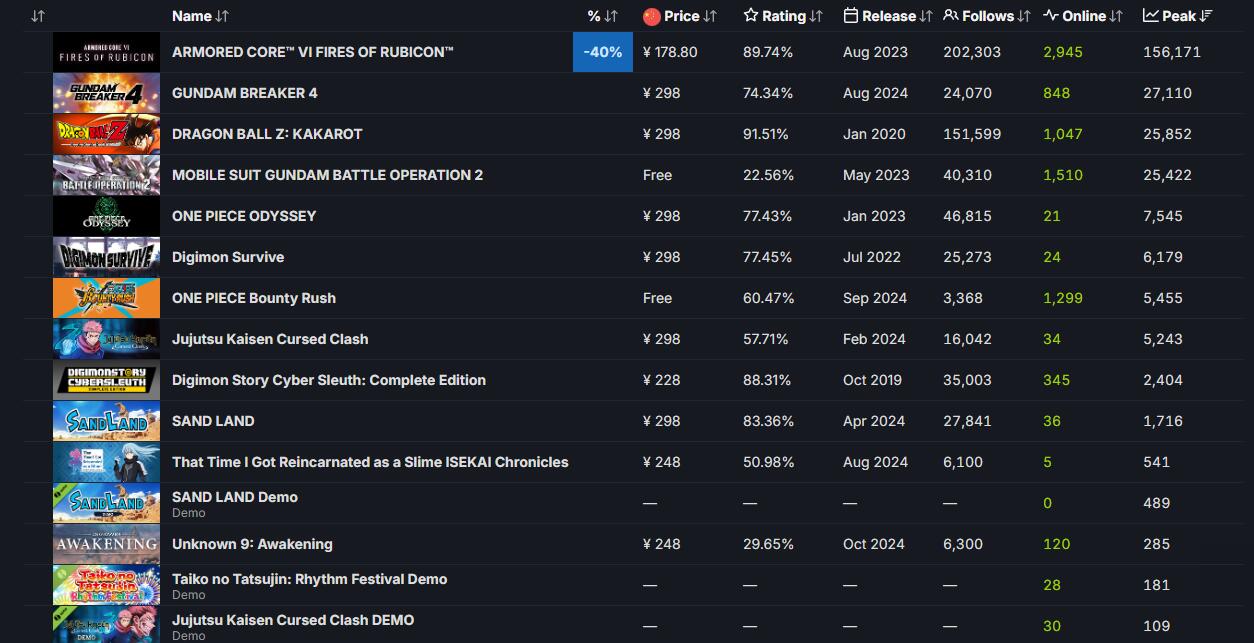Sort games by Name column
The width and height of the screenshot is (1254, 643).
[x=200, y=16]
